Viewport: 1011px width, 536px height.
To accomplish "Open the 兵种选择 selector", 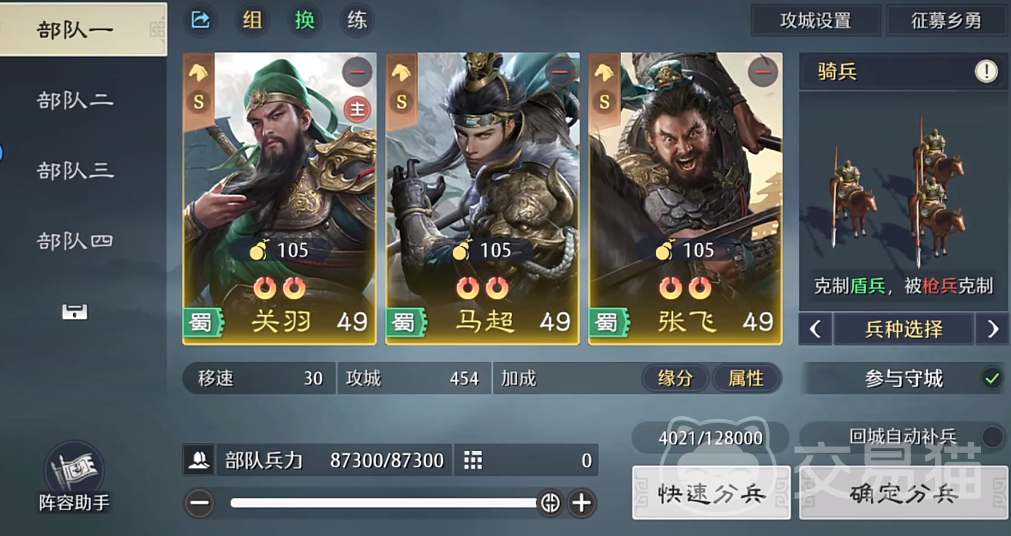I will 904,330.
